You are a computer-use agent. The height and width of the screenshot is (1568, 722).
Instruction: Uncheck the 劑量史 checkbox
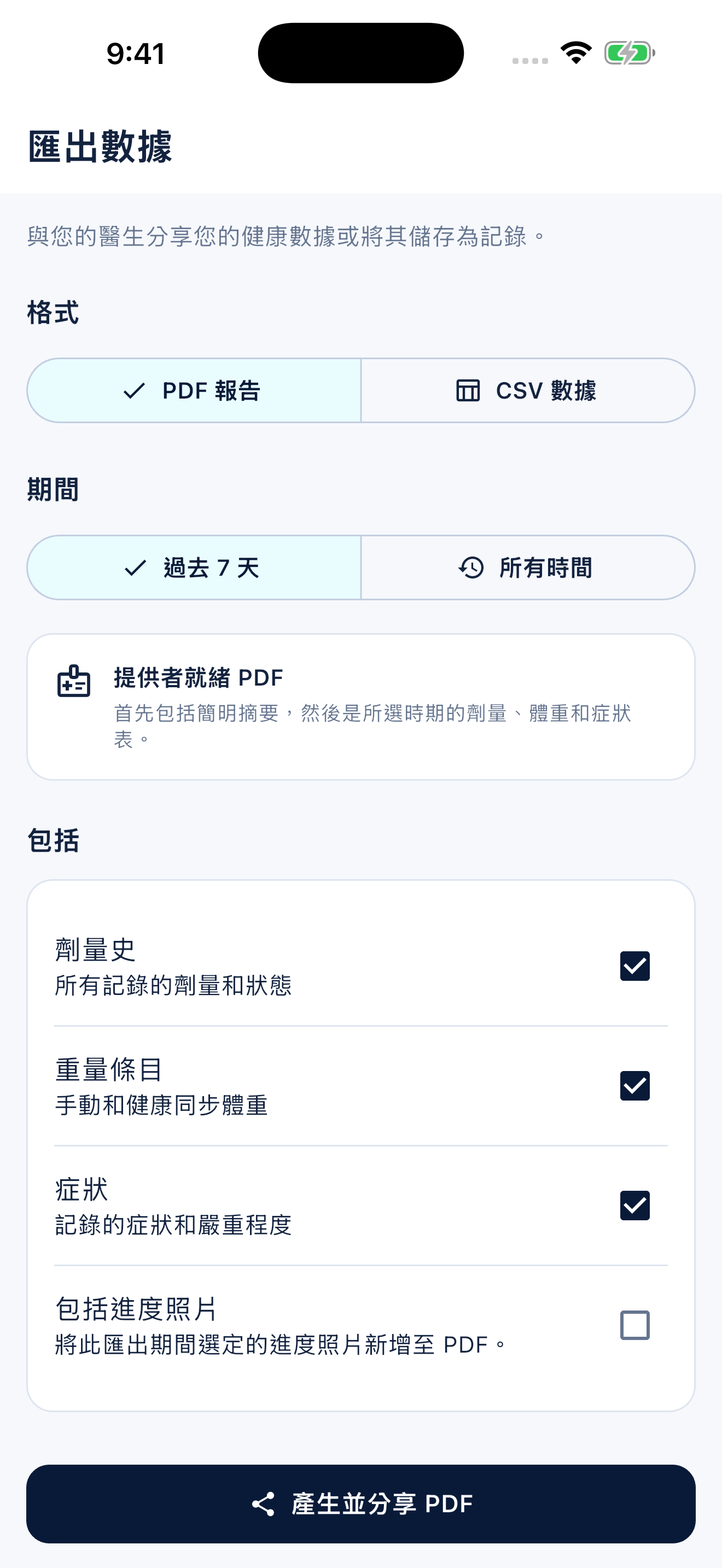pyautogui.click(x=635, y=966)
